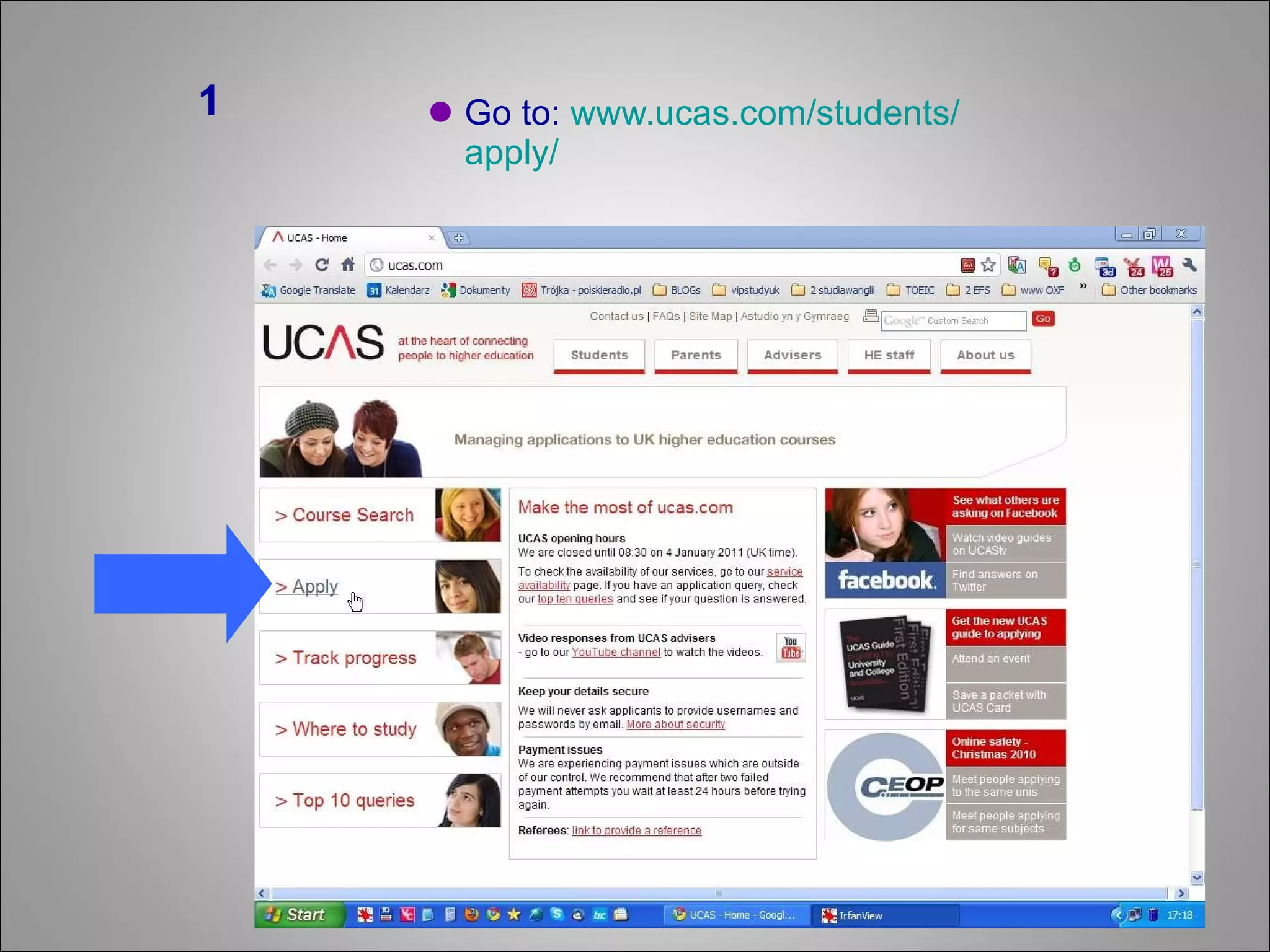Image resolution: width=1270 pixels, height=952 pixels.
Task: Open a new browser tab
Action: [x=458, y=238]
